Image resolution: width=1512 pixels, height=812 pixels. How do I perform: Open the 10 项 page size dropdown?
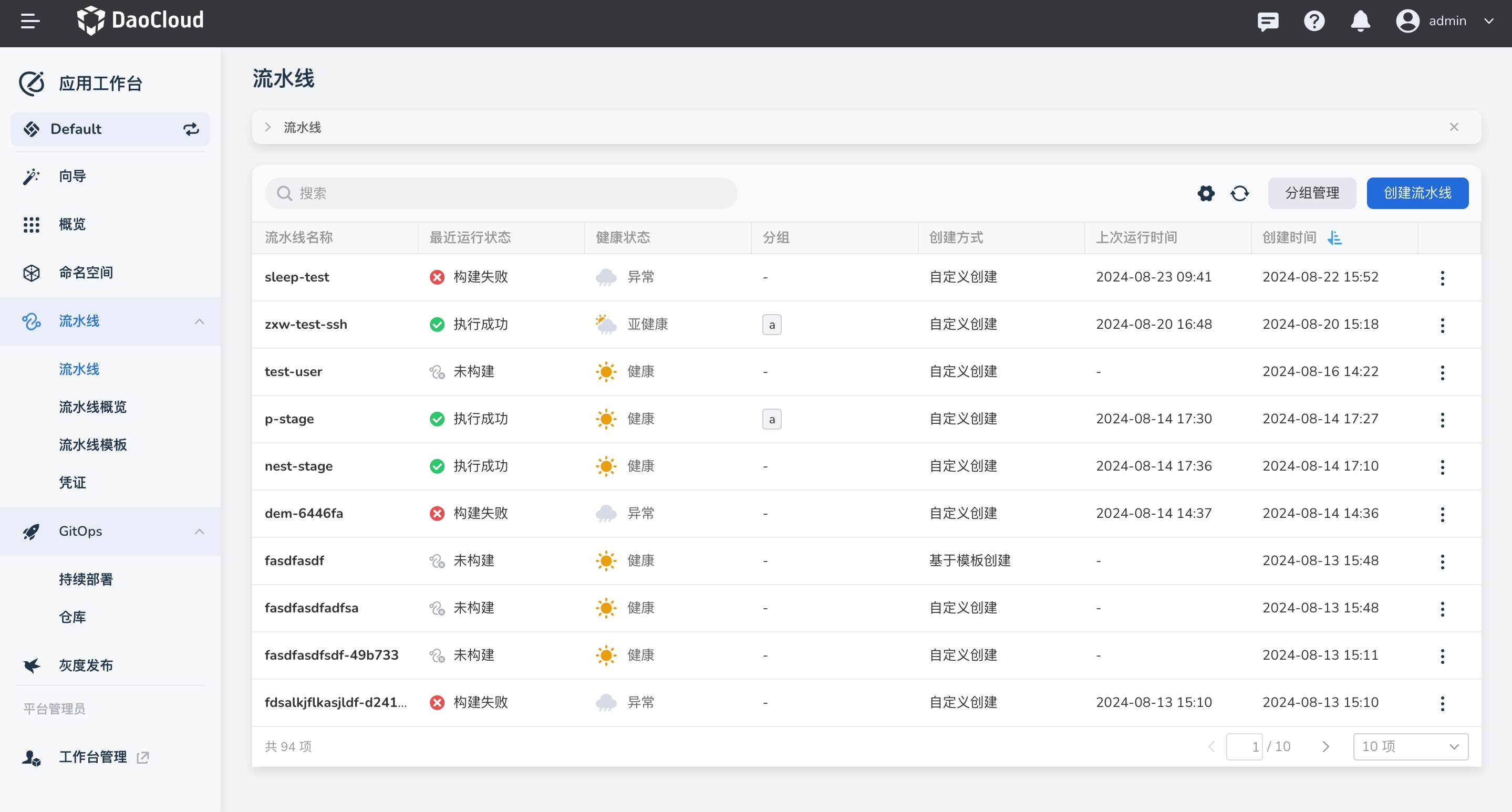pyautogui.click(x=1411, y=746)
